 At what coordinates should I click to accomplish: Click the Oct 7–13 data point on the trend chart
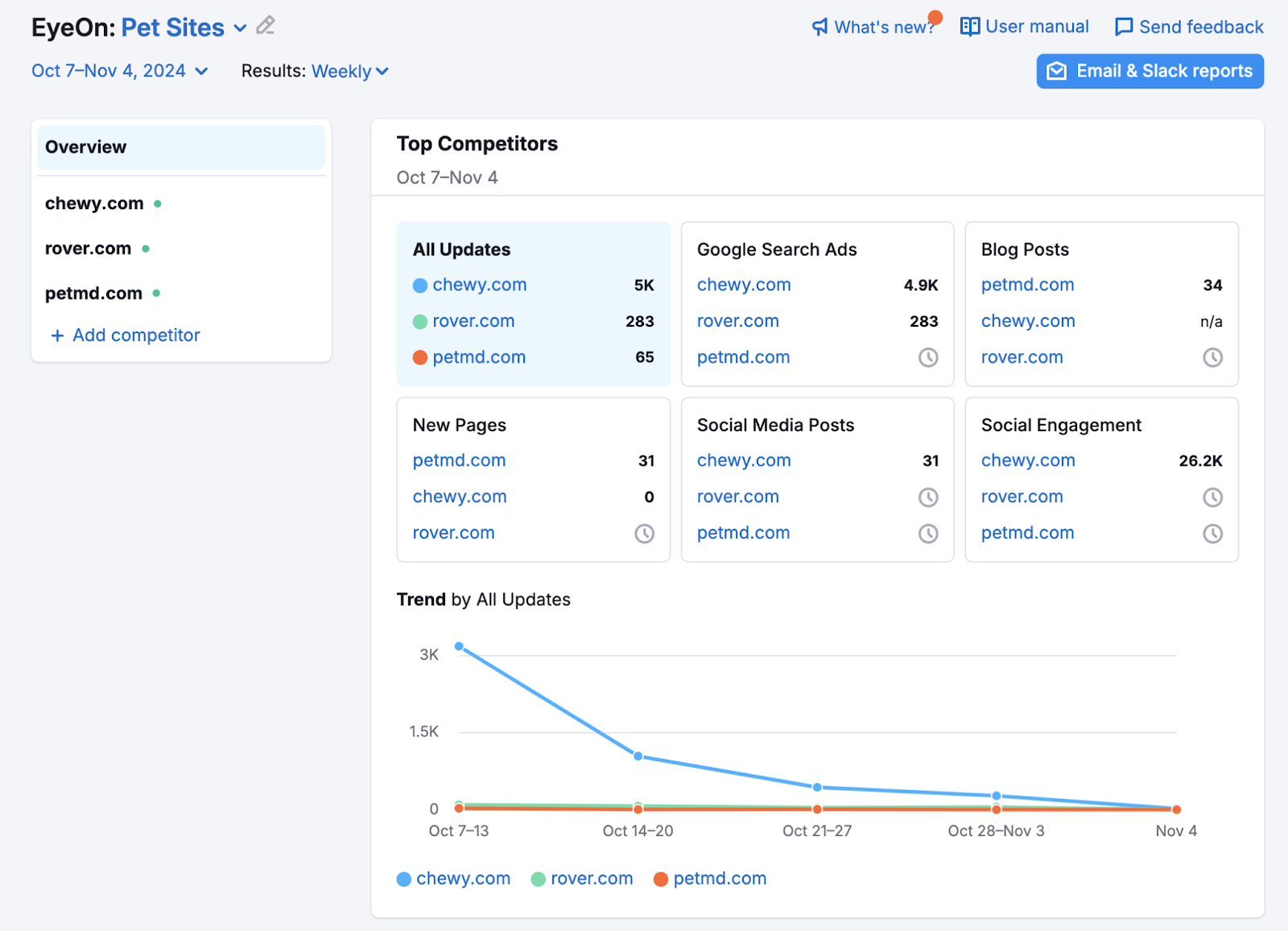coord(459,645)
